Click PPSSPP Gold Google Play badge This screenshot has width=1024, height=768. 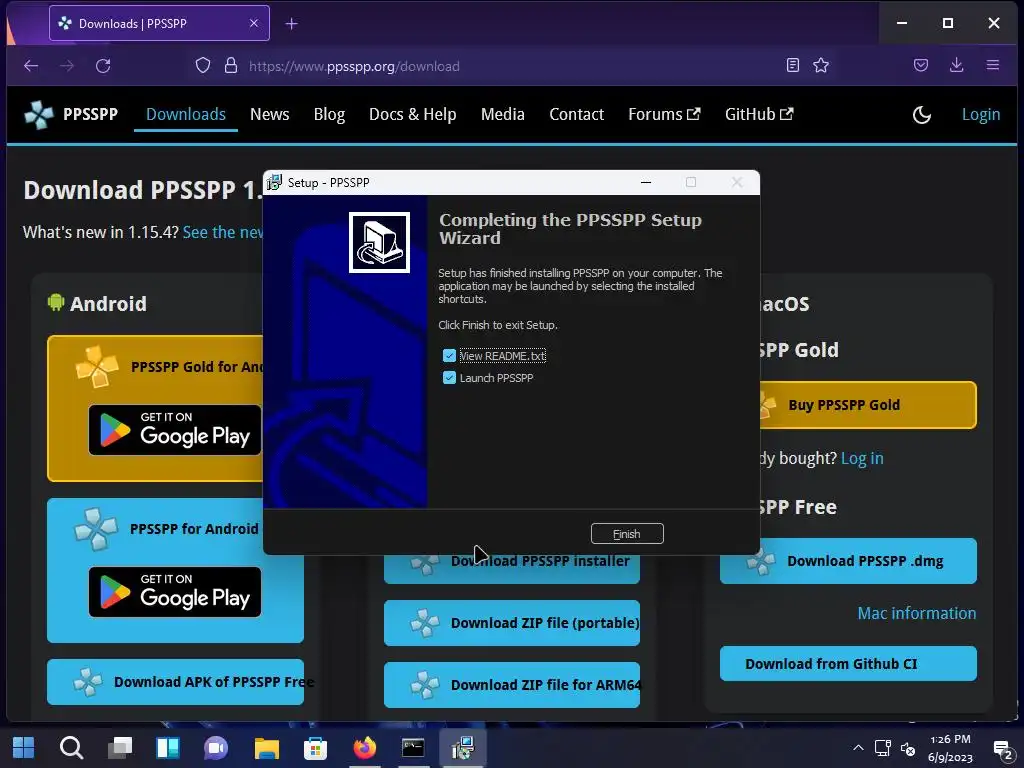click(x=174, y=430)
